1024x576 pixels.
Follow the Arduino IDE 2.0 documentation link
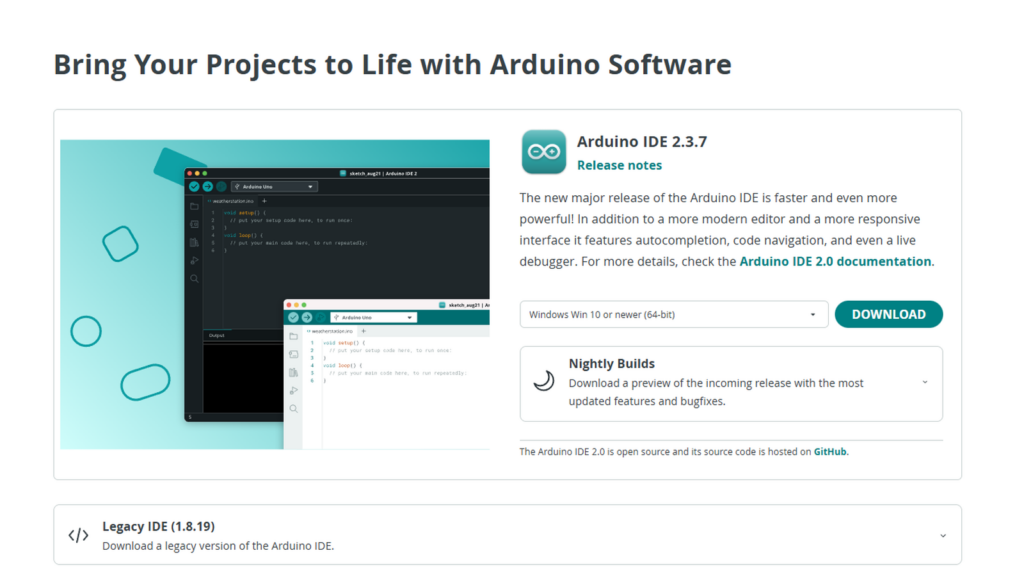835,261
